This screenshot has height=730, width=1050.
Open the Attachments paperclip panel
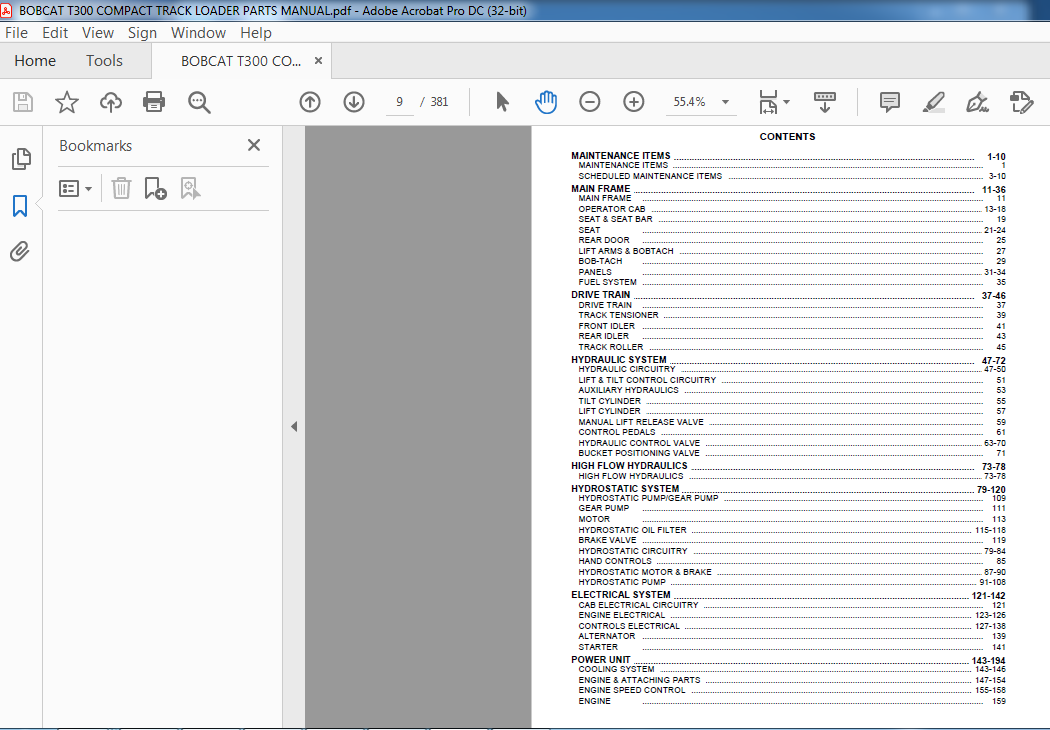[x=20, y=252]
